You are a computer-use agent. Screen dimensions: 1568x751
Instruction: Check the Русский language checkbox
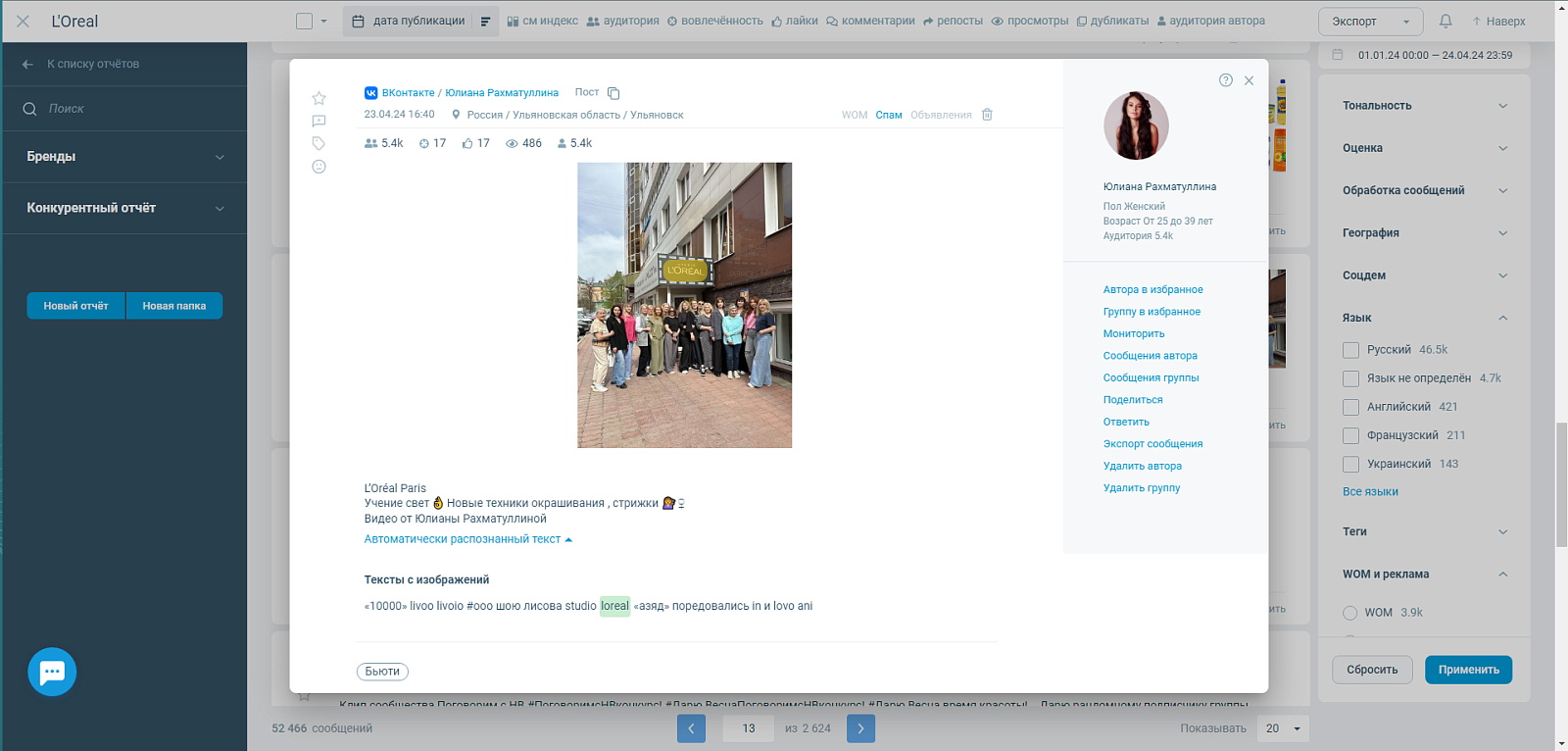pyautogui.click(x=1350, y=350)
